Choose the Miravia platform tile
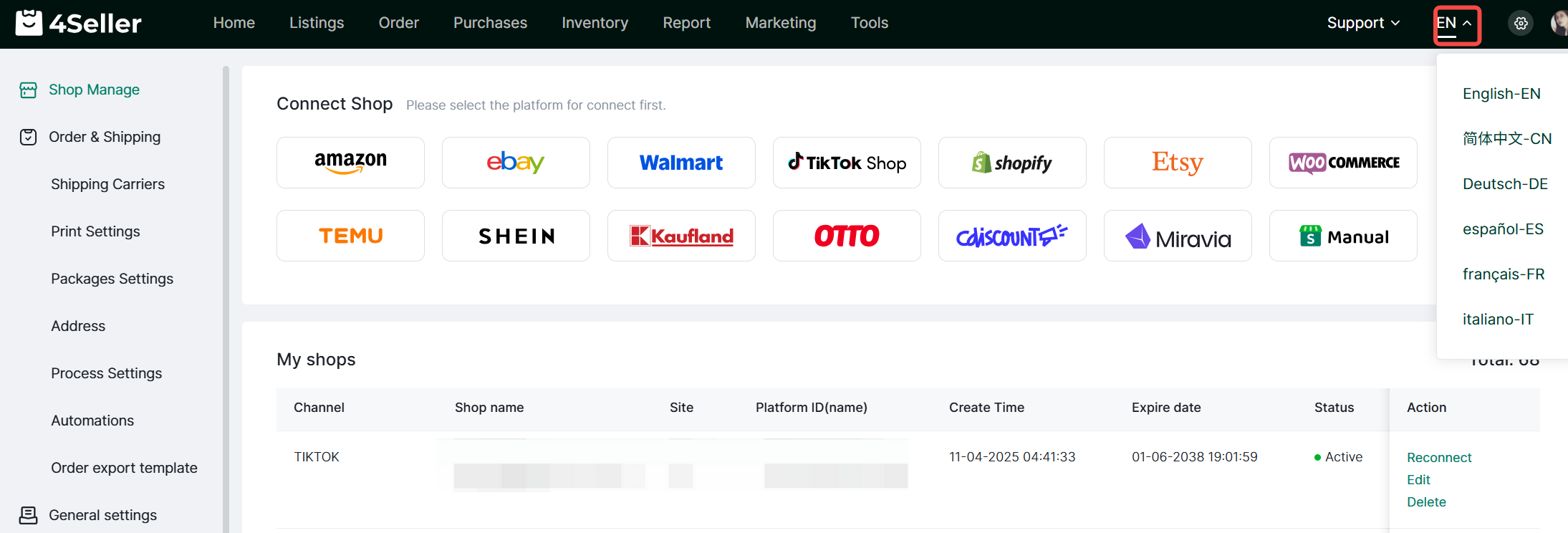Image resolution: width=1568 pixels, height=533 pixels. point(1178,236)
